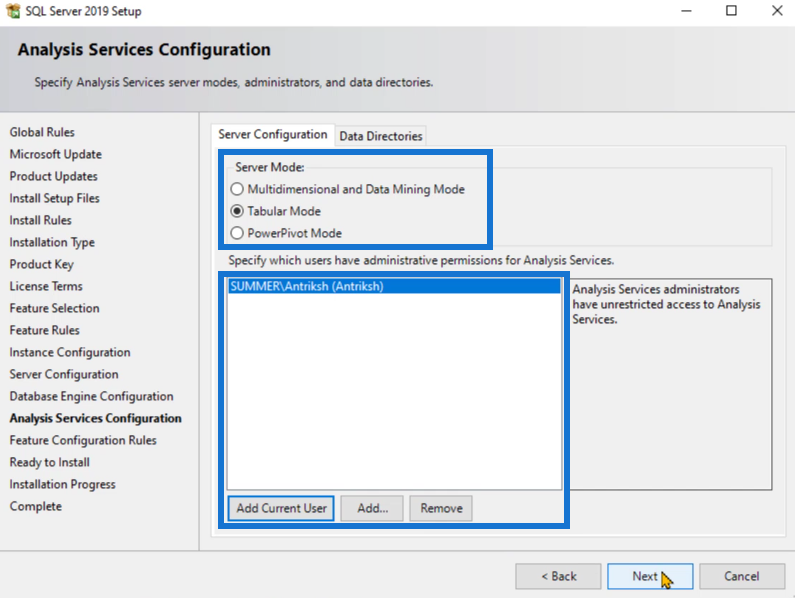
Task: Go to Next setup step
Action: (650, 576)
